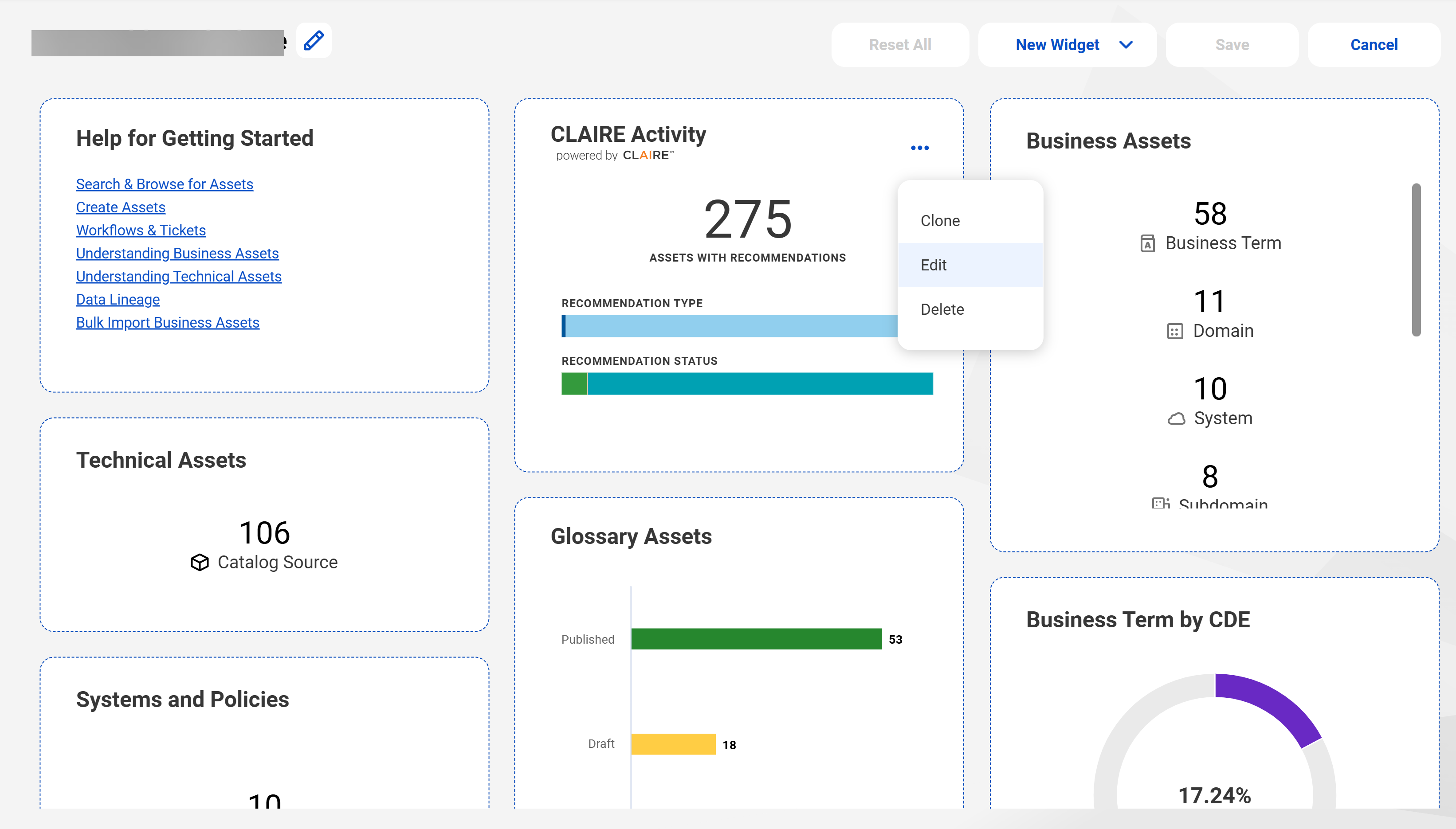Screen dimensions: 1456x829
Task: Click the green Published bar in Glossary Assets
Action: 756,639
